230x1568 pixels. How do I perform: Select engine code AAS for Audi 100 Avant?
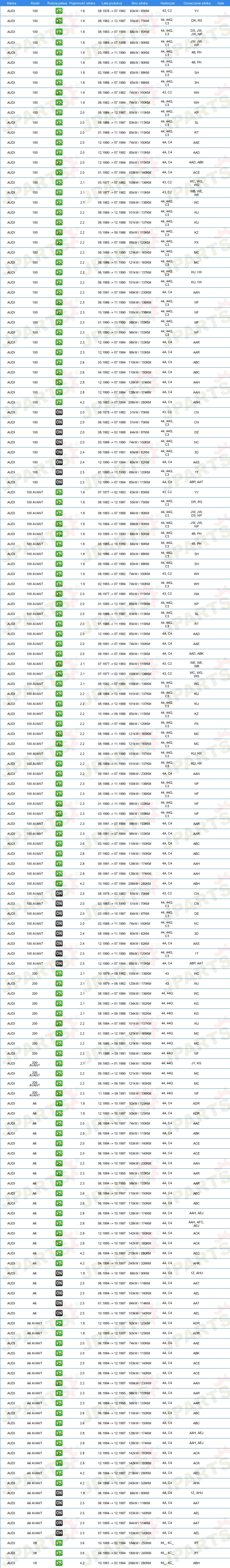click(196, 944)
